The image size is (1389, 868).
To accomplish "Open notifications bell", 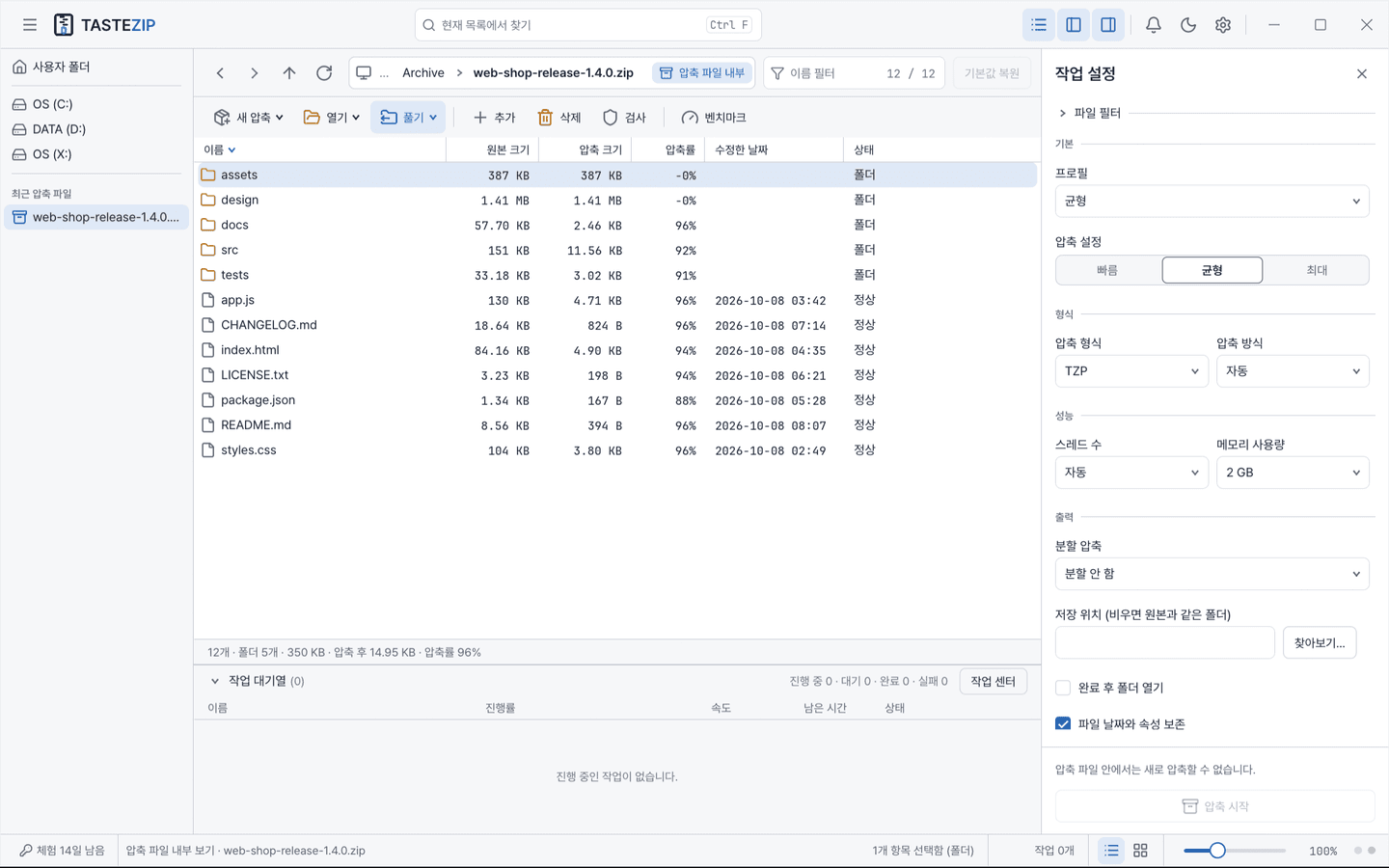I will click(1154, 25).
